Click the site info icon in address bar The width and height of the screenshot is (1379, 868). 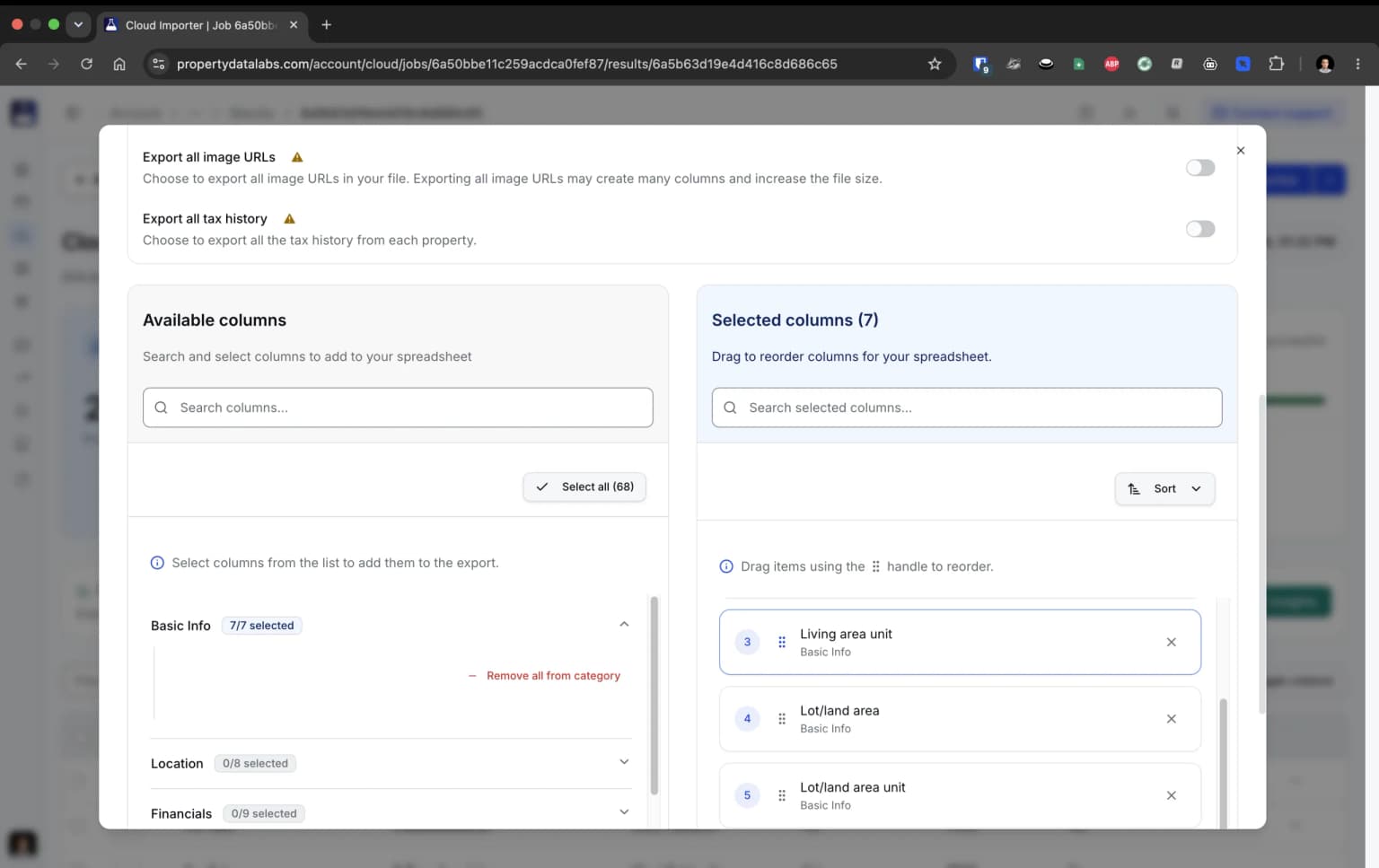(159, 64)
